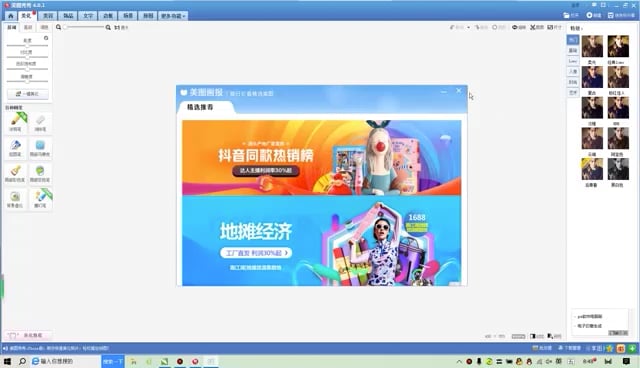
Task: Open the 抖音同款热销榜 banner
Action: point(322,157)
